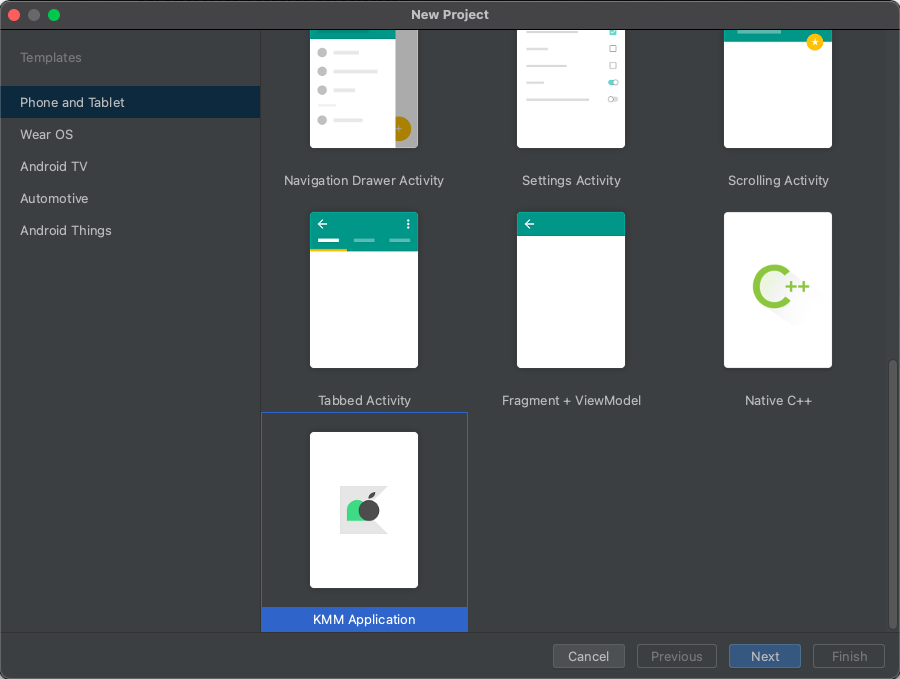Switch to Wear OS templates
Viewport: 900px width, 679px height.
(x=130, y=134)
